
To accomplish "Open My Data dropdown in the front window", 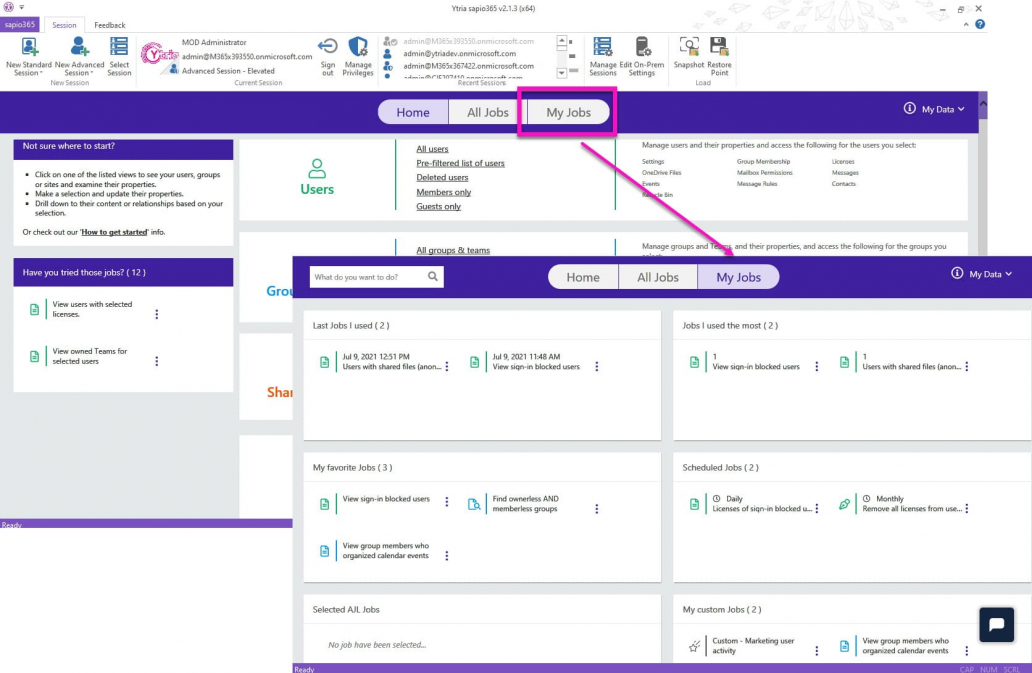I will (x=991, y=274).
